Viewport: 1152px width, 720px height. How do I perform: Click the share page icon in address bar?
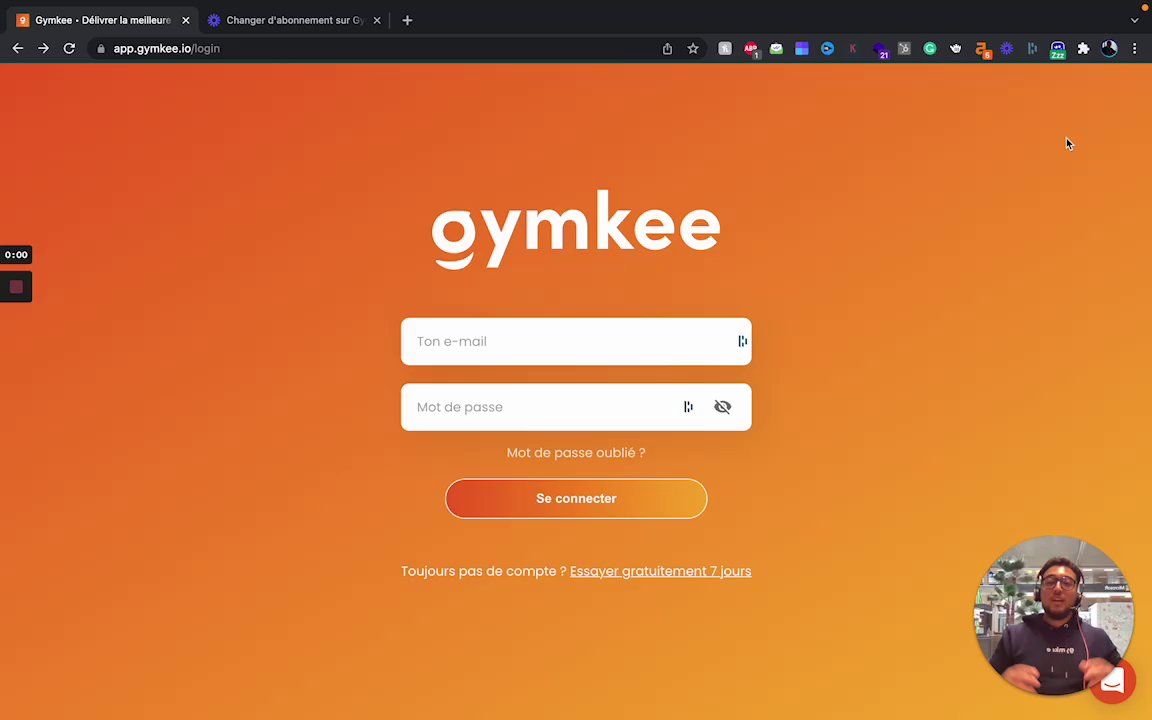tap(667, 48)
